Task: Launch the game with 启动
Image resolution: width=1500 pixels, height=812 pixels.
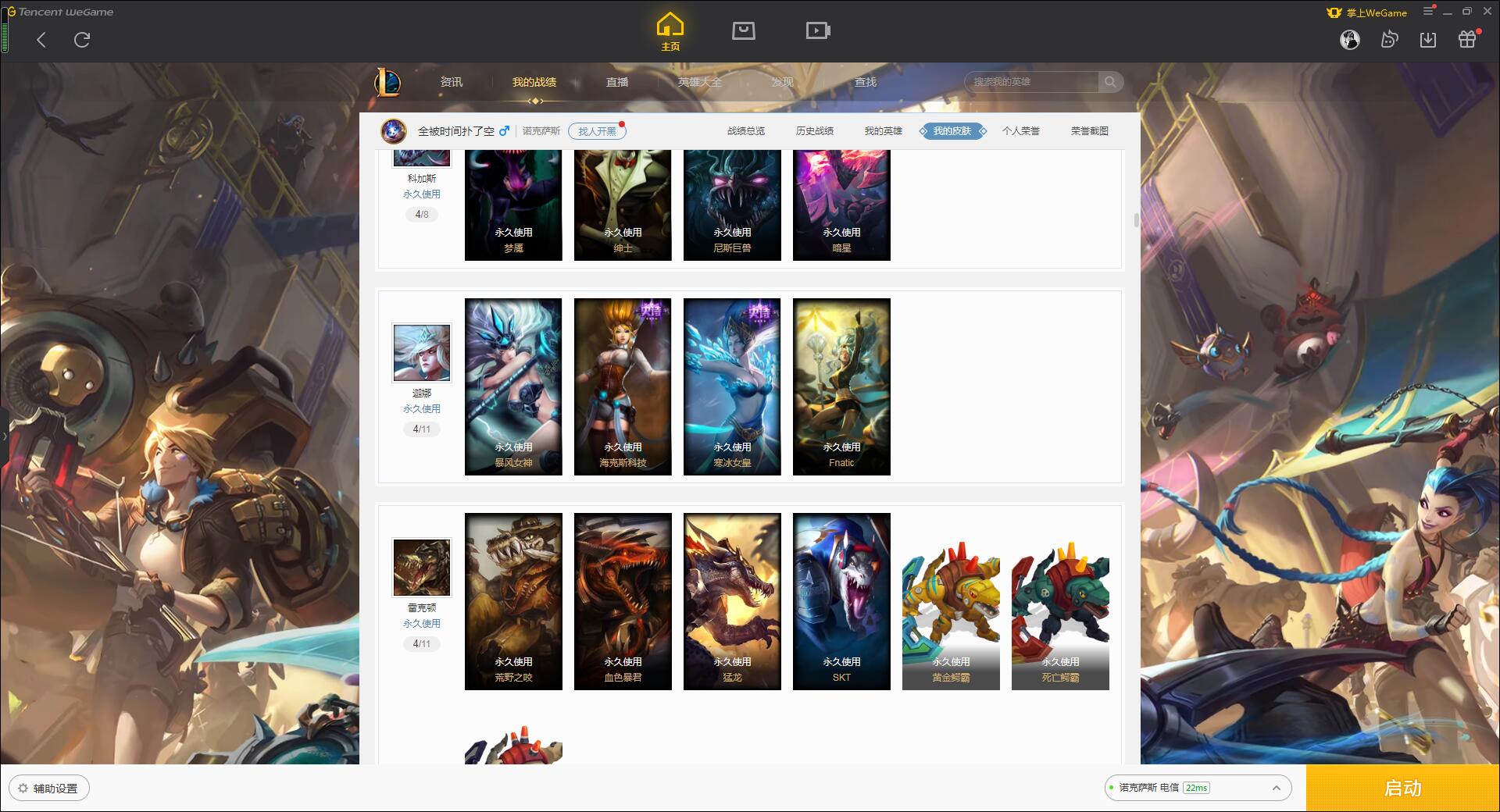Action: point(1402,788)
